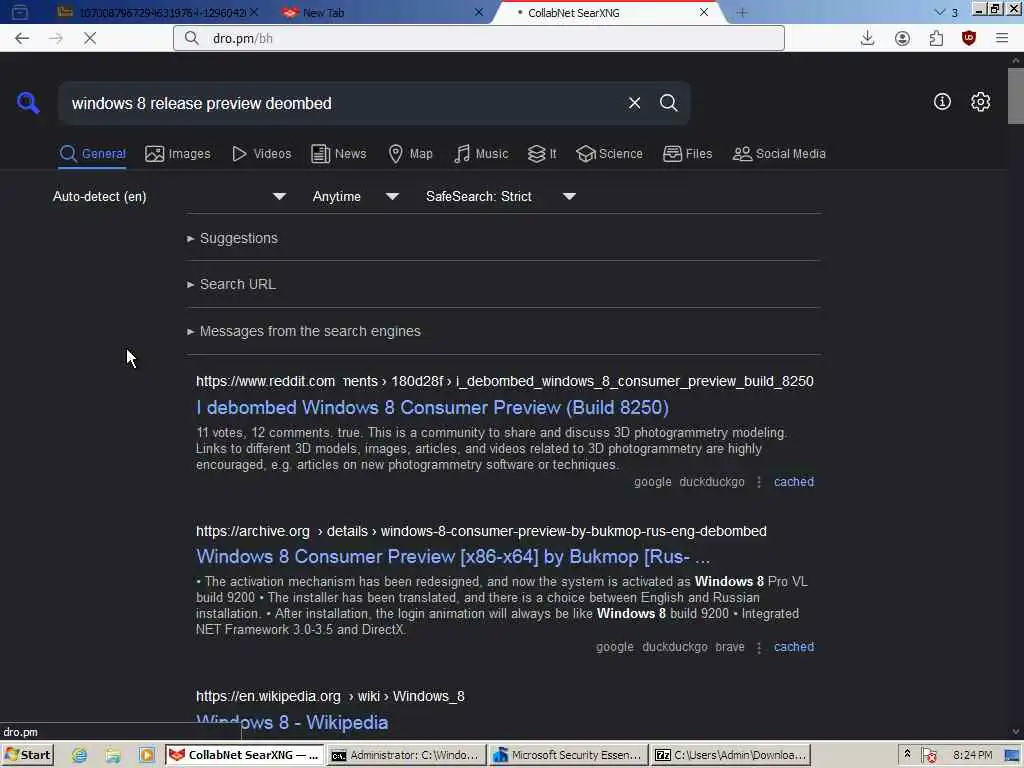Open Windows 8 - Wikipedia result

tap(292, 722)
